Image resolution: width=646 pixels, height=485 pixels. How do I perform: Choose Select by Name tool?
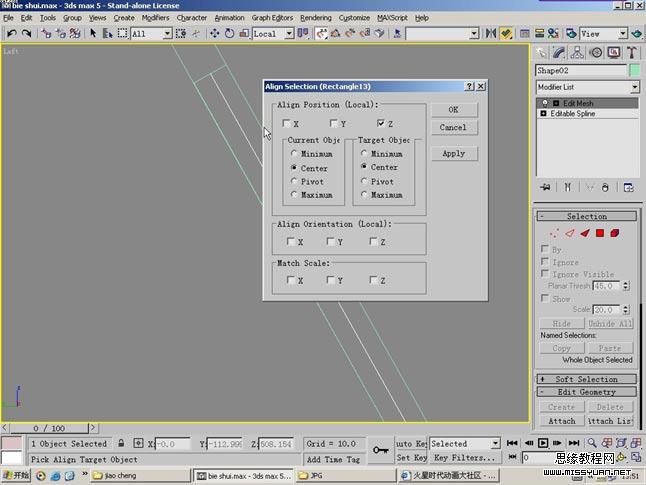[108, 33]
